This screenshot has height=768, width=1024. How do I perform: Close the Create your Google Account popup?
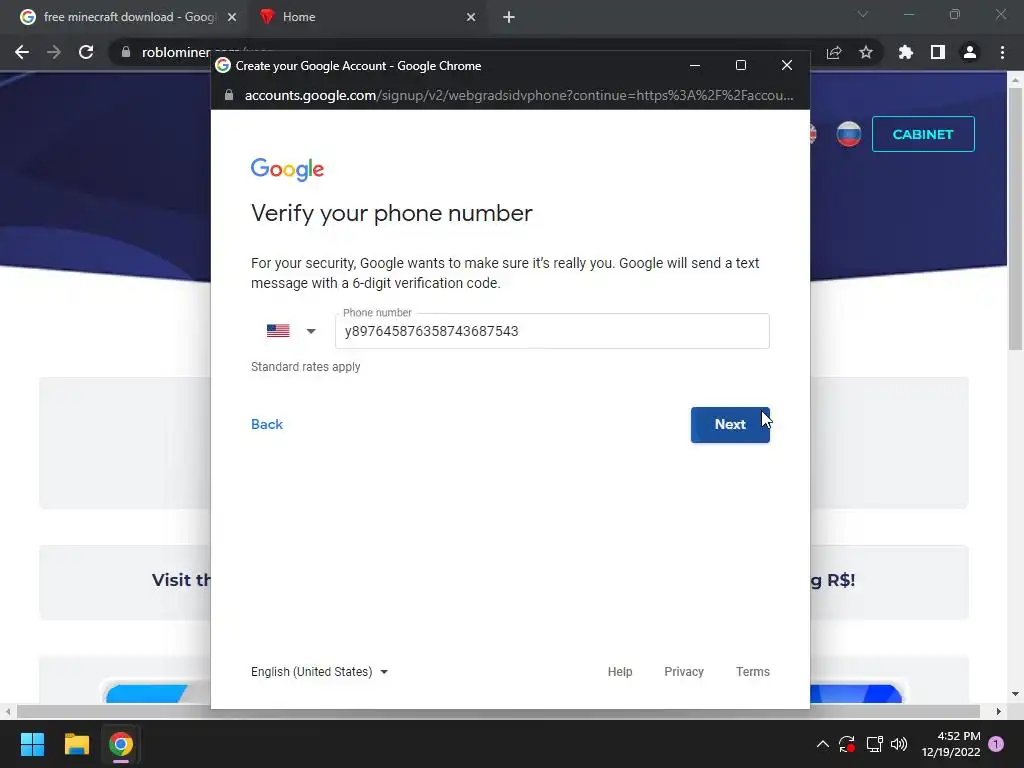point(787,65)
